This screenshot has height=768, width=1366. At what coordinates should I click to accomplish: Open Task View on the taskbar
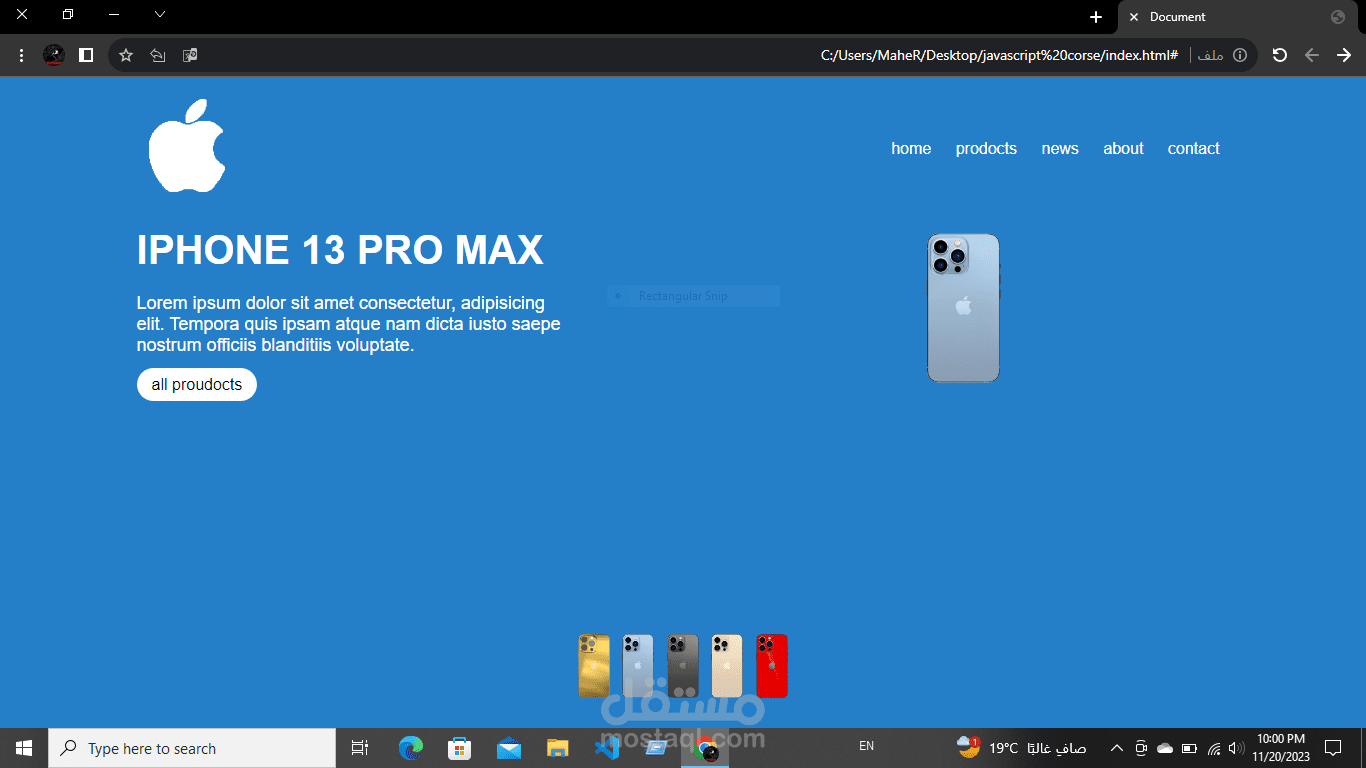360,748
